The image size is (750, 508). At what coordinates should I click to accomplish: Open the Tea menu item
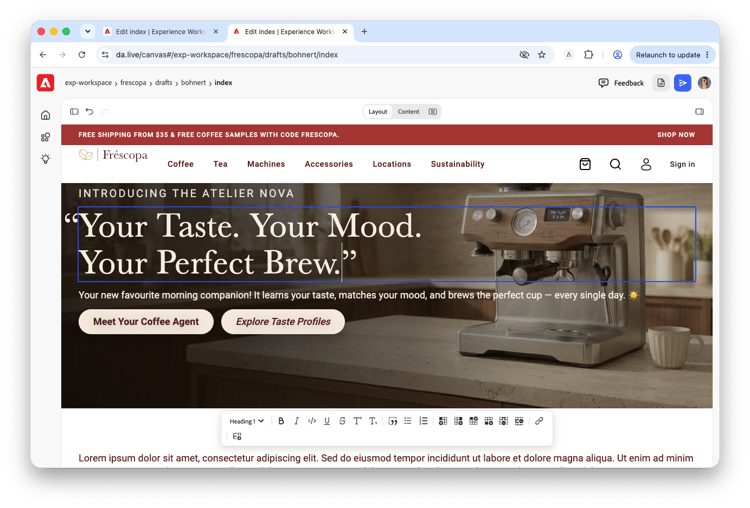click(x=220, y=164)
